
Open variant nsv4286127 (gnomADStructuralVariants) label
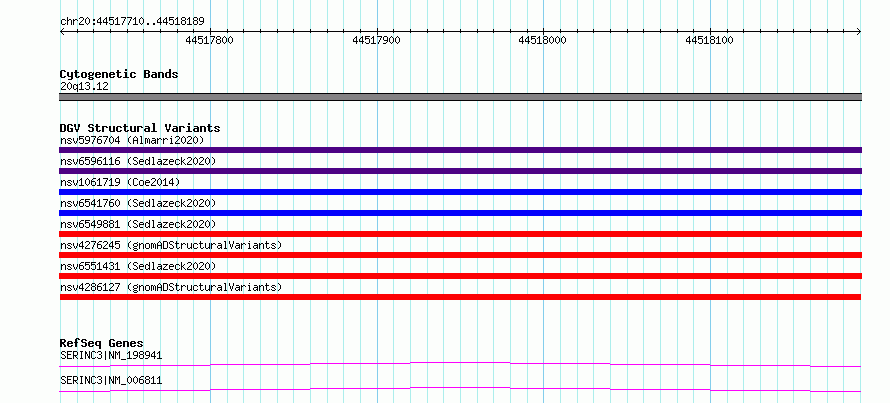click(x=171, y=287)
